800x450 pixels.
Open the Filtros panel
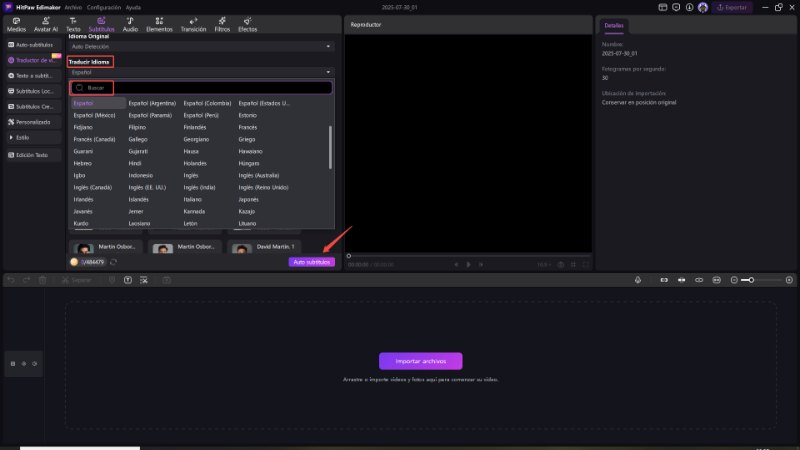point(224,25)
